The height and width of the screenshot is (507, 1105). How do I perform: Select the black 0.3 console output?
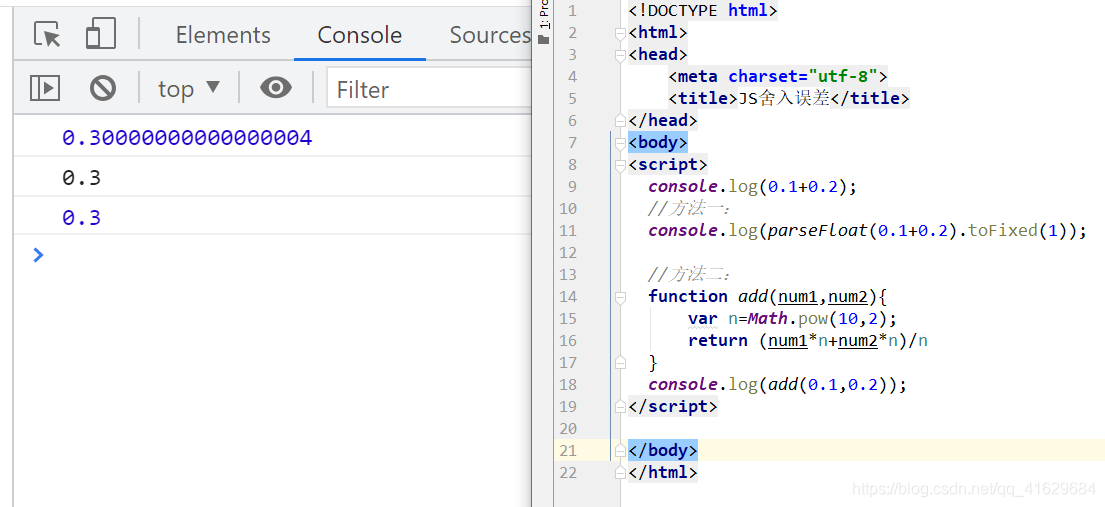81,178
